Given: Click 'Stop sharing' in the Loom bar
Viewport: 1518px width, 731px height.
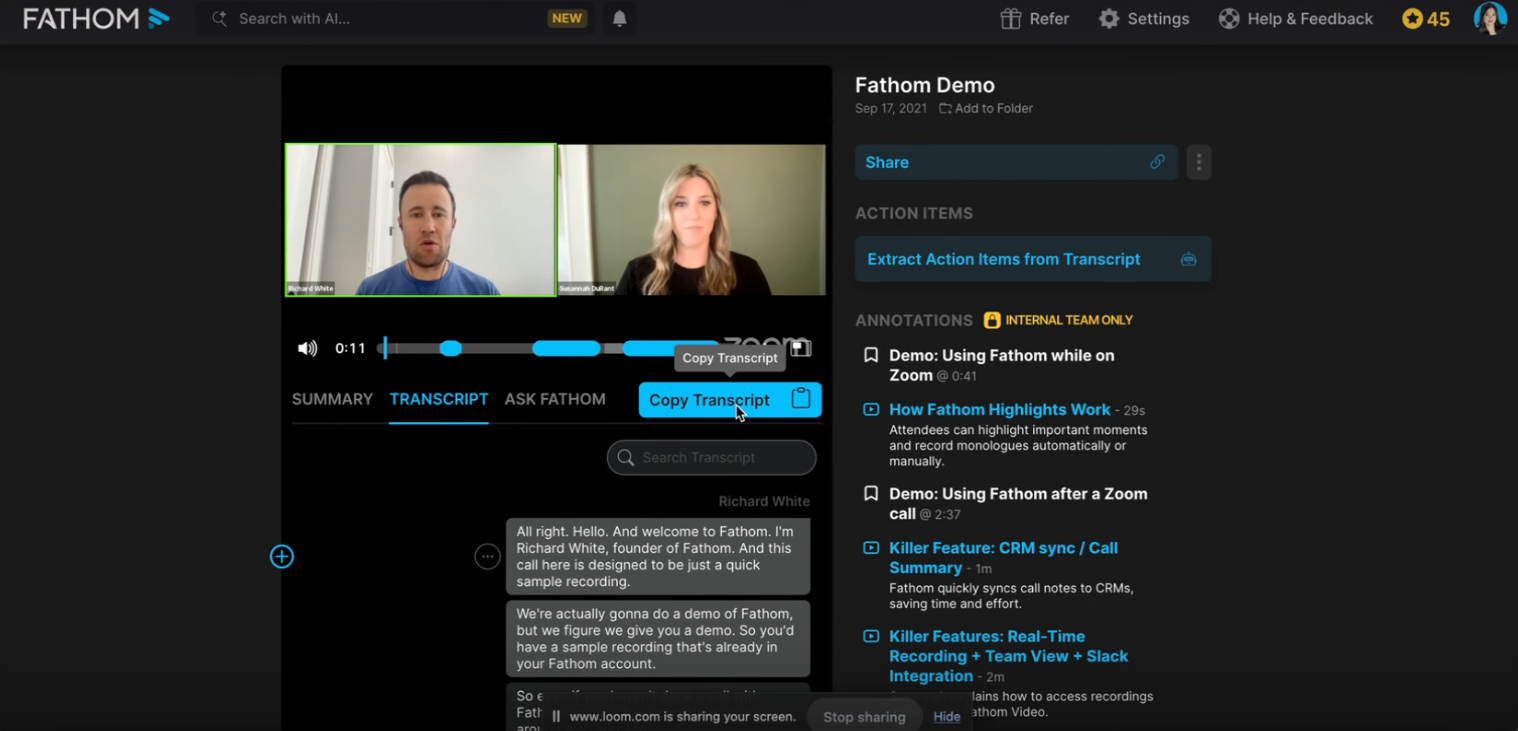Looking at the screenshot, I should (864, 716).
